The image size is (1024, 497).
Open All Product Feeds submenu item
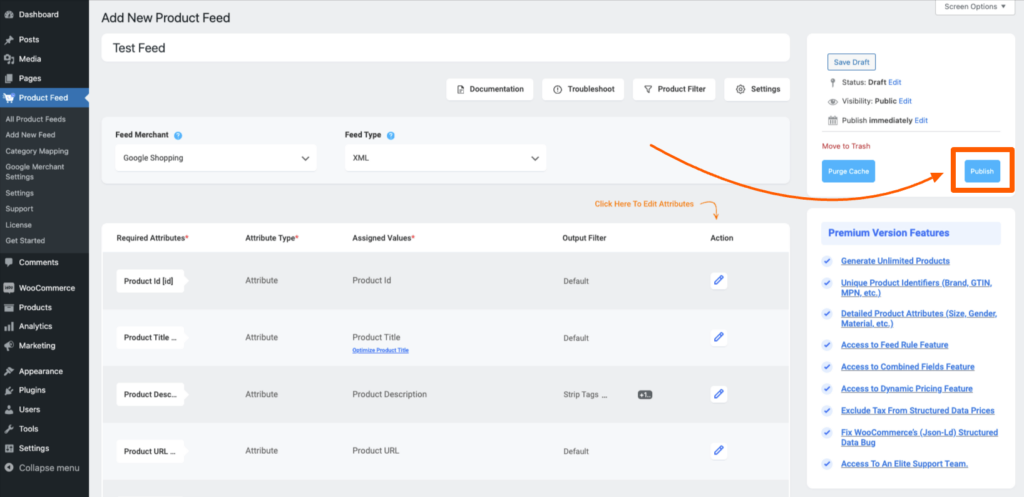[35, 120]
